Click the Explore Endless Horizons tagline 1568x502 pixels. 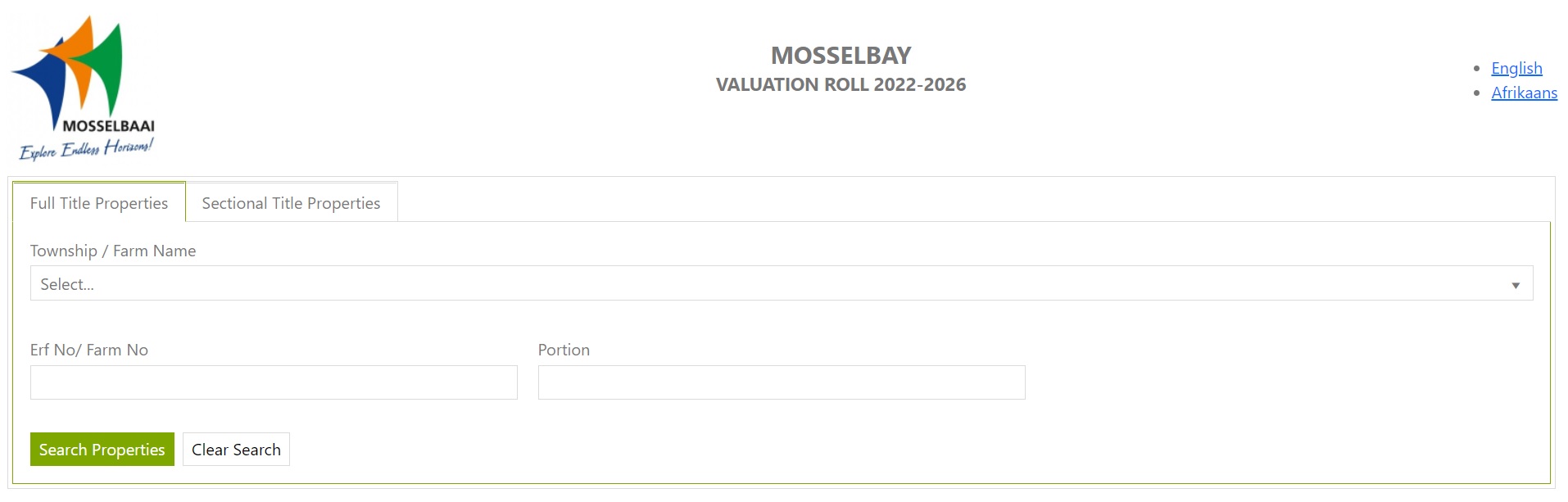click(x=86, y=149)
